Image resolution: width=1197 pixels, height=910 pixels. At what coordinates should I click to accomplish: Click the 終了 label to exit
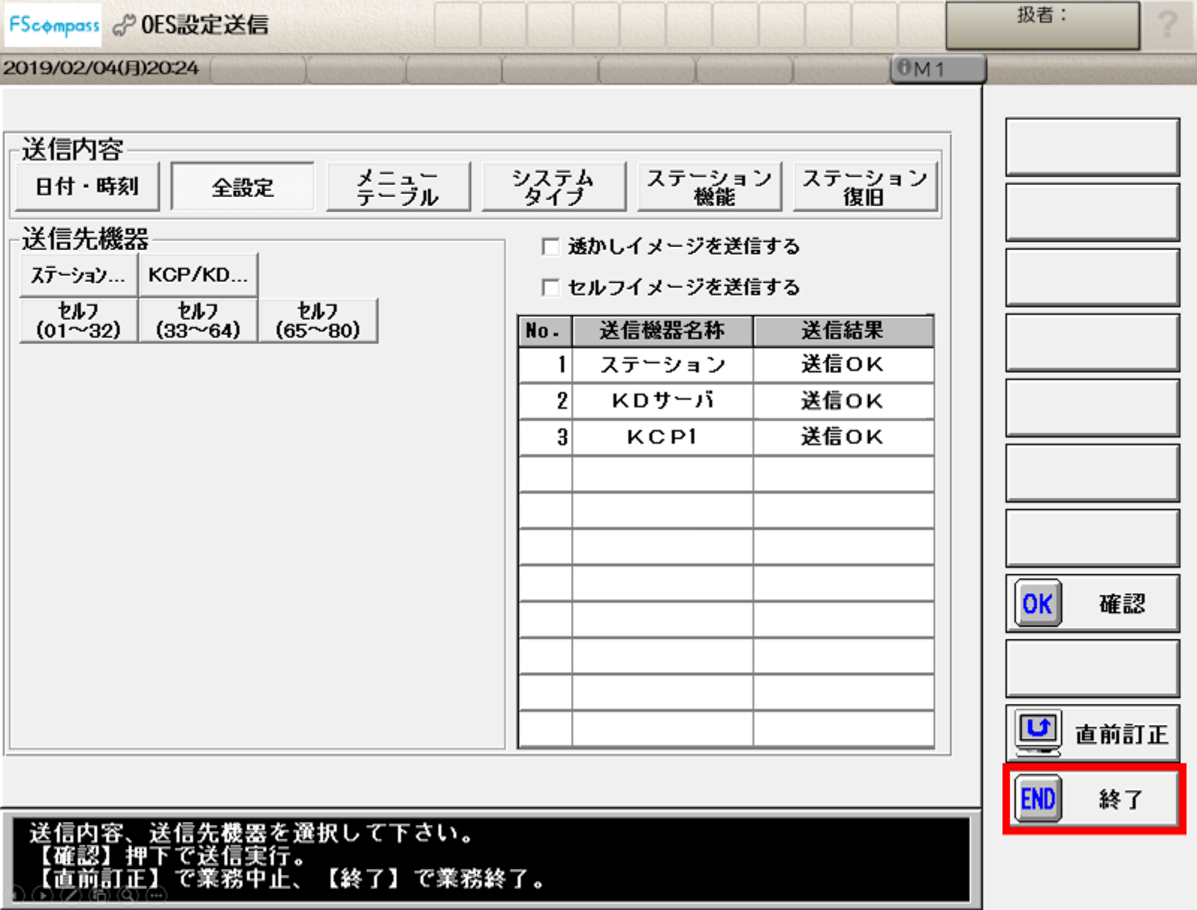coord(1121,799)
